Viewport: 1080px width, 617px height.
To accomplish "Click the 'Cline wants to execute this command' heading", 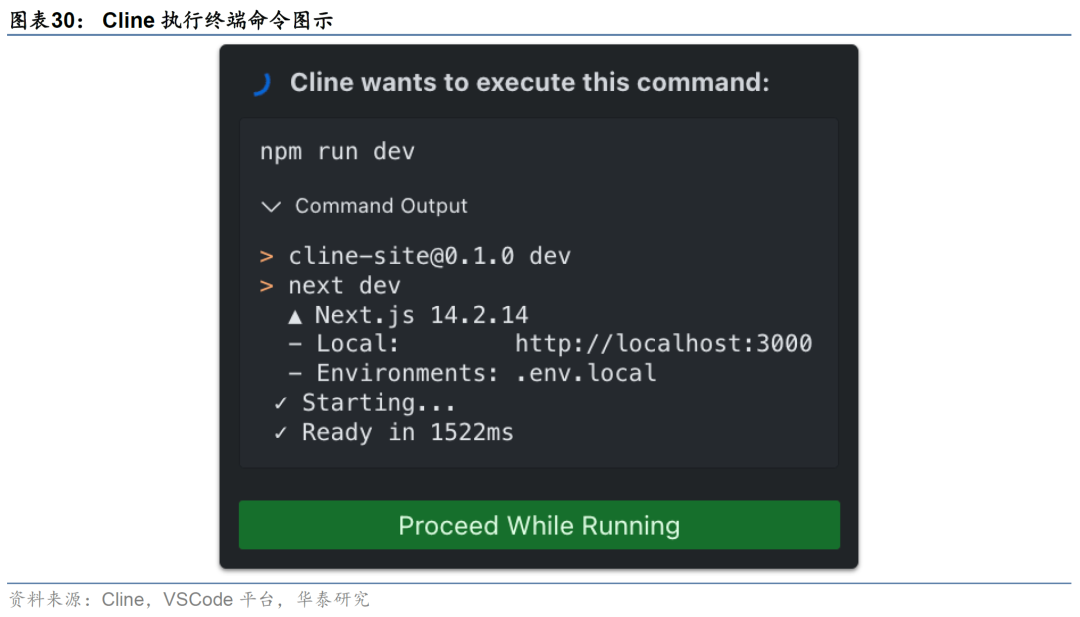I will (x=529, y=83).
